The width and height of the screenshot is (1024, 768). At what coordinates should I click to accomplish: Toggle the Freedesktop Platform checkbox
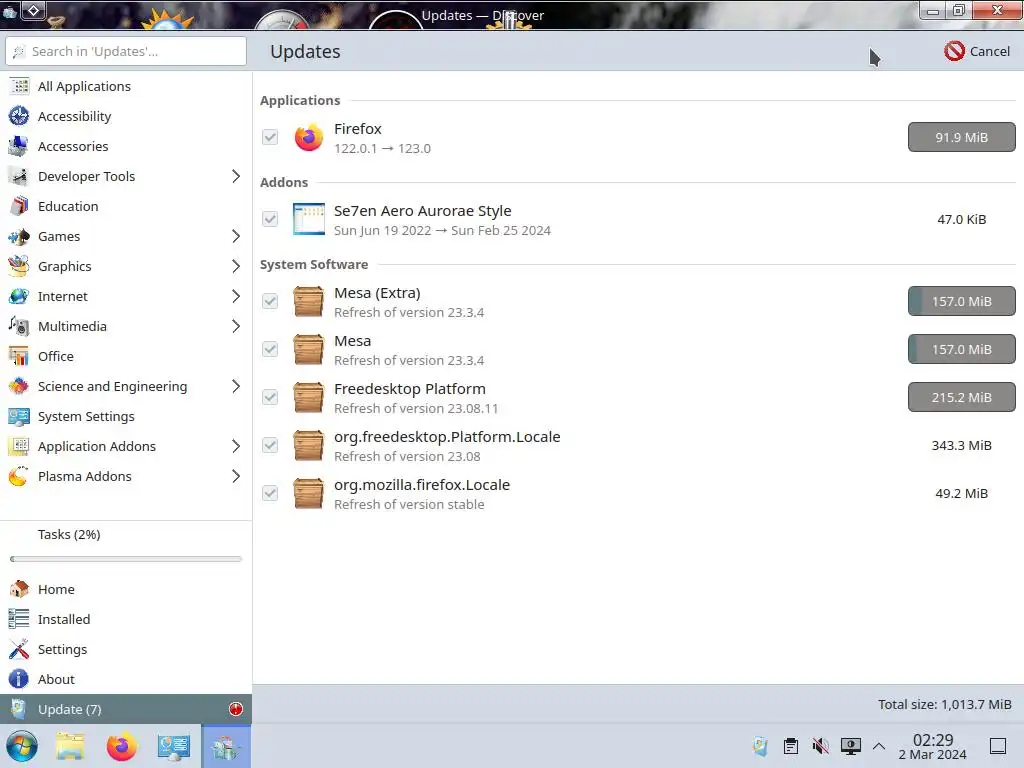click(x=270, y=397)
